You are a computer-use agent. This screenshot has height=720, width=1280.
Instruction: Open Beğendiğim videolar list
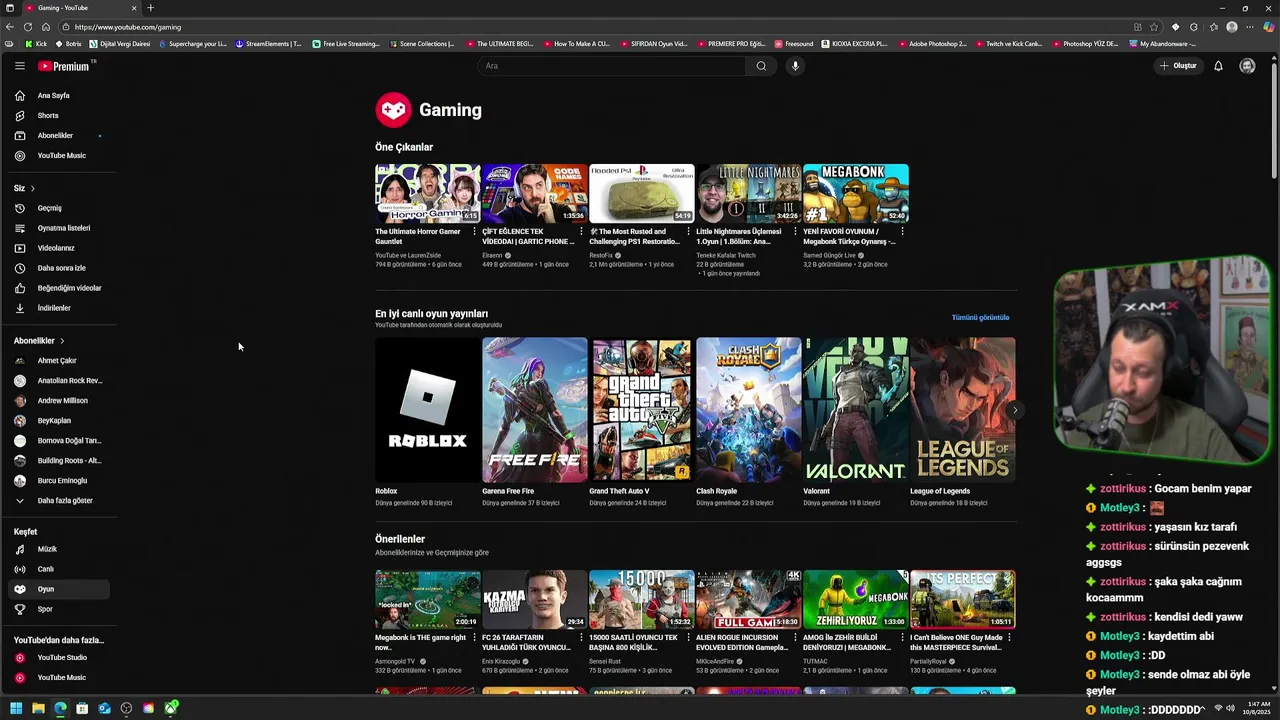tap(58, 288)
